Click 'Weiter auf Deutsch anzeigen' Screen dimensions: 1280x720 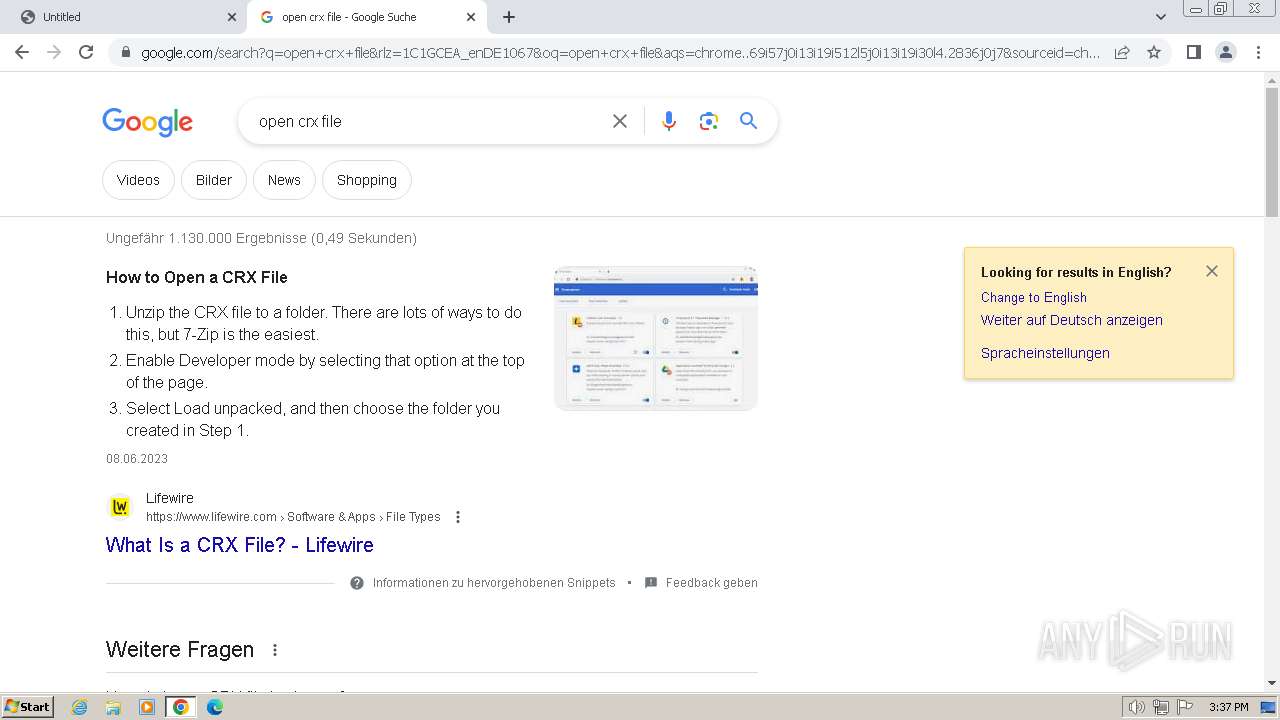pyautogui.click(x=1072, y=320)
